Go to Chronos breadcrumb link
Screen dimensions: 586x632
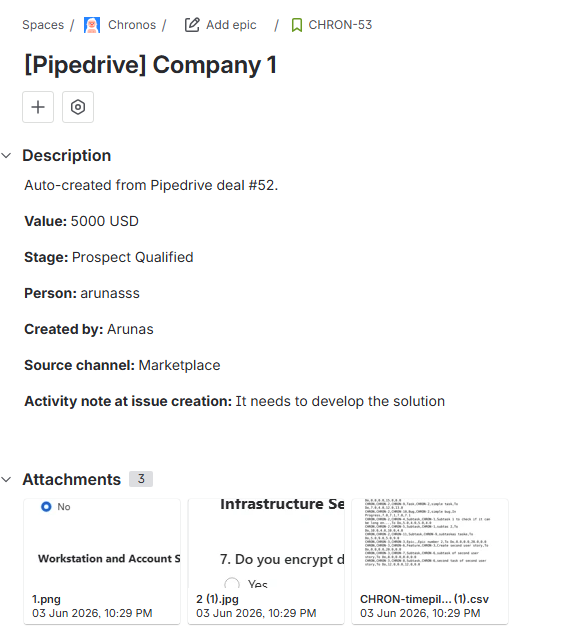(132, 25)
